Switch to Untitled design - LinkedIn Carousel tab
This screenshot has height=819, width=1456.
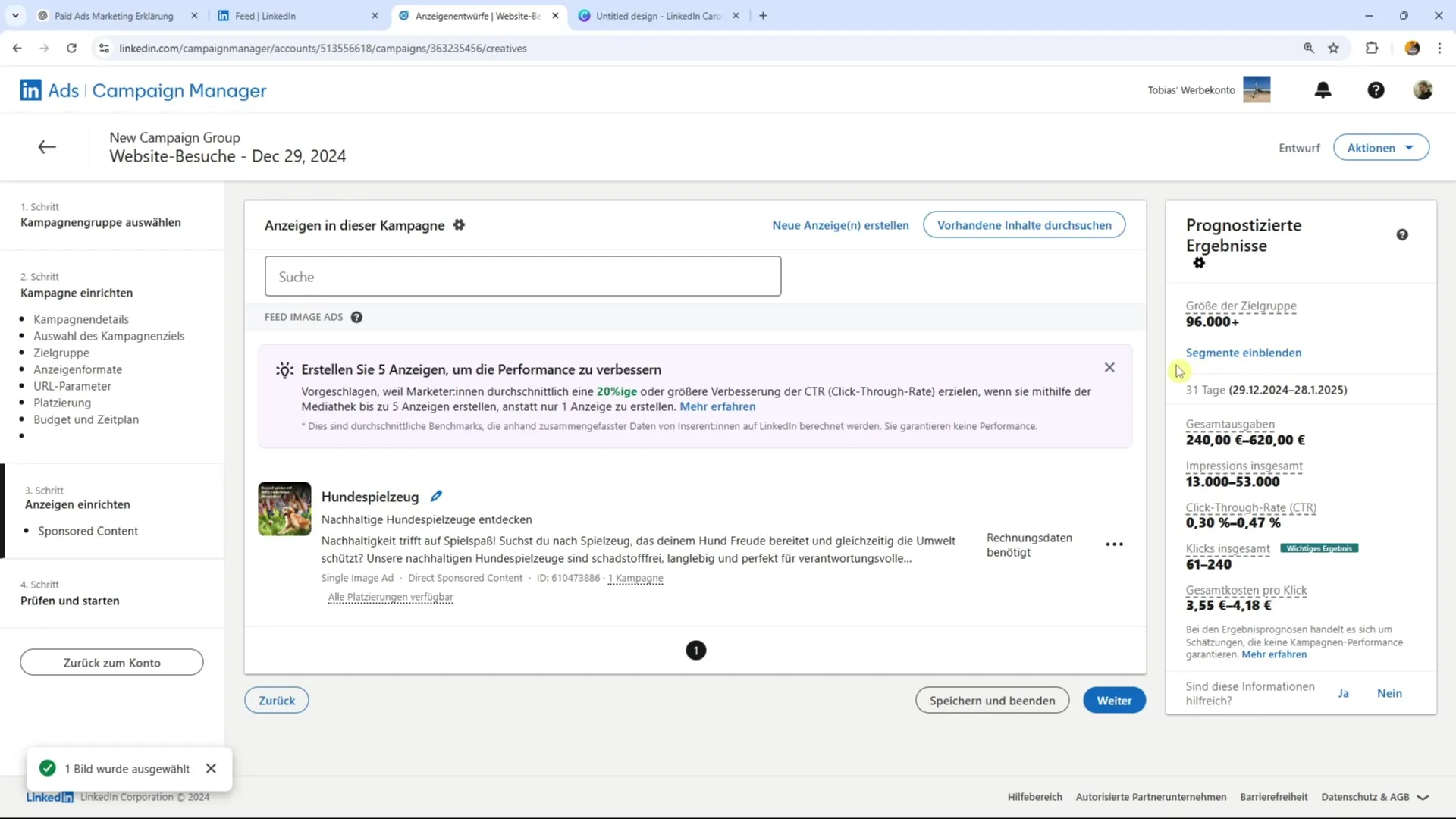pos(657,16)
